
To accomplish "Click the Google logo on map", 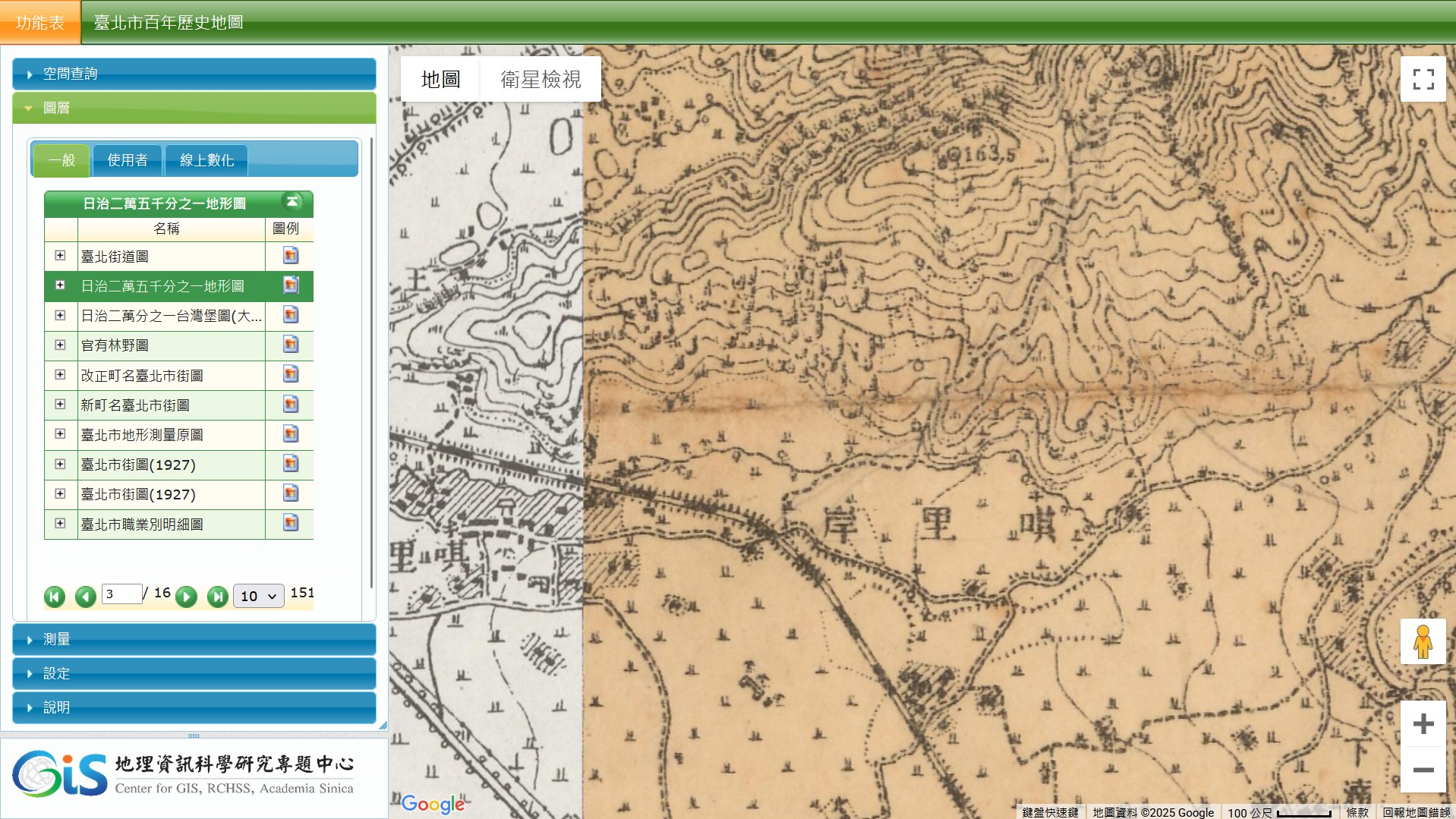I will coord(433,804).
